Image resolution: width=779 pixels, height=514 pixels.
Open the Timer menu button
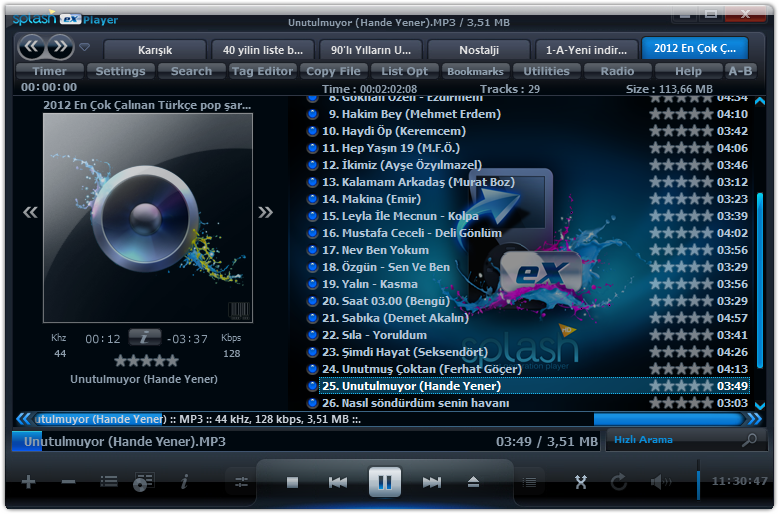click(49, 71)
